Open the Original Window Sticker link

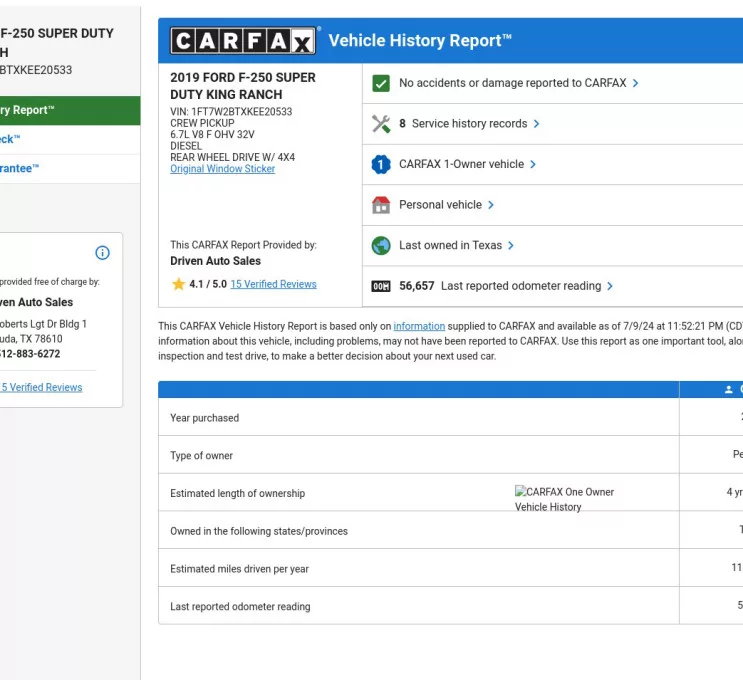pyautogui.click(x=222, y=169)
